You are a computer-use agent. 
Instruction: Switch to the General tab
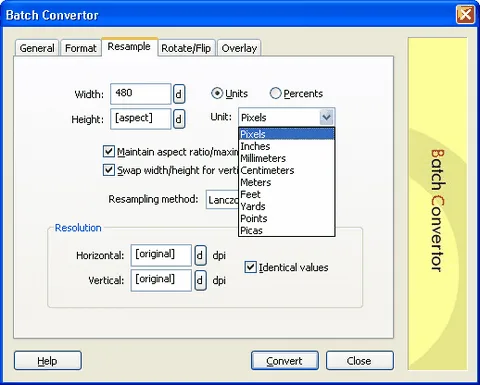tap(37, 48)
